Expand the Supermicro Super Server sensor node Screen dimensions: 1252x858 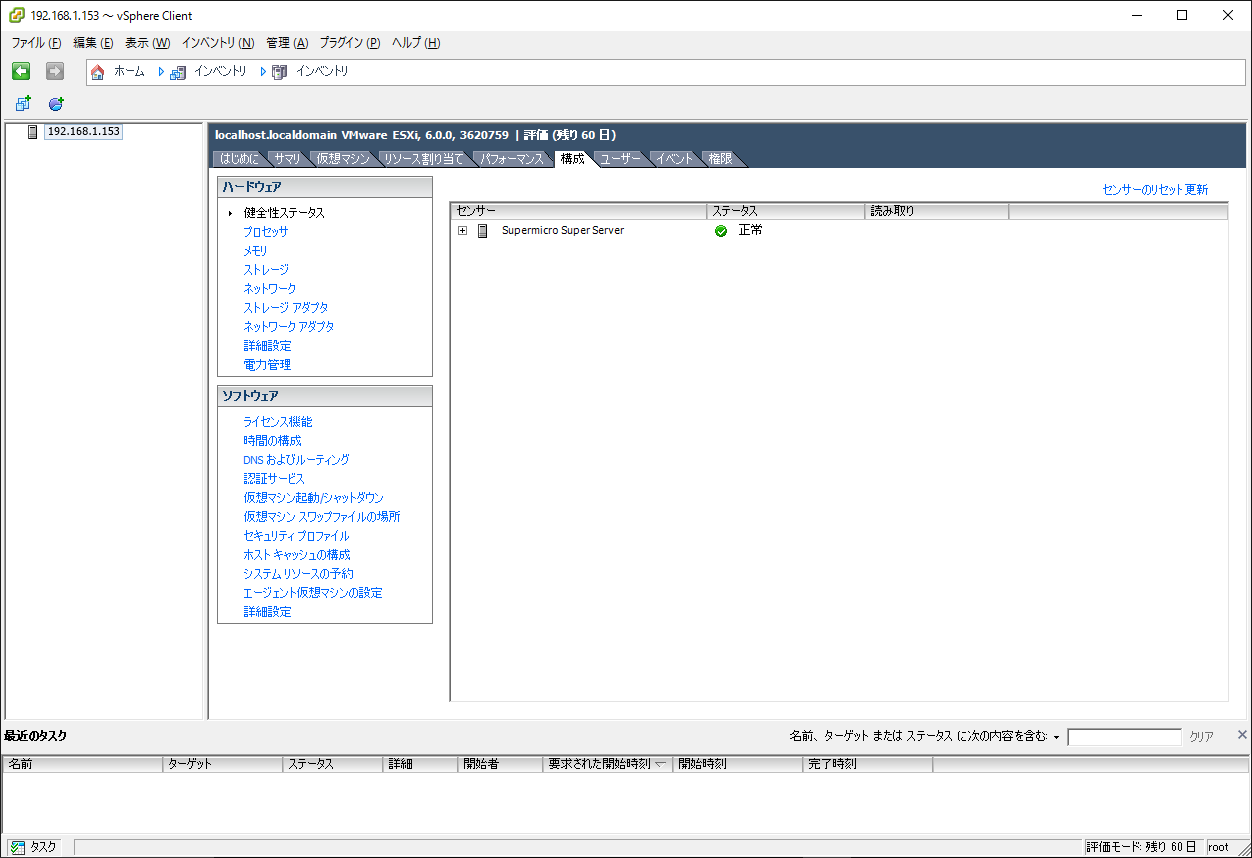[462, 231]
